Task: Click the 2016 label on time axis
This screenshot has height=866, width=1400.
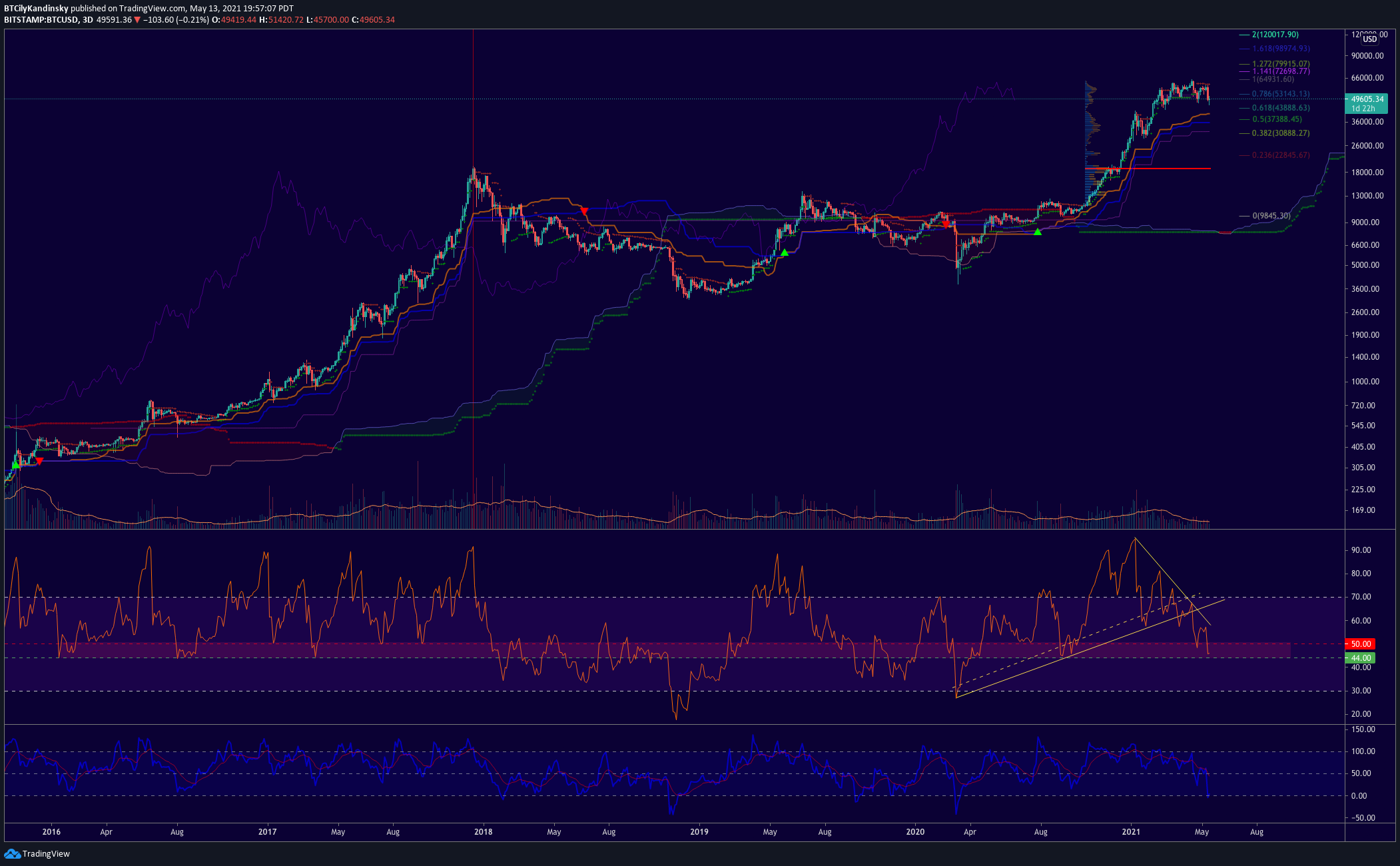Action: tap(51, 832)
